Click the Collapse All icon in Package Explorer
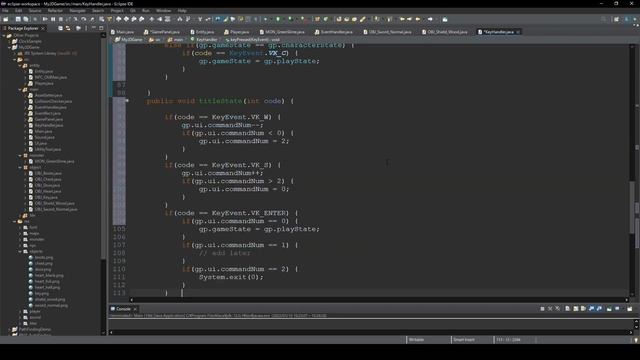This screenshot has width=640, height=360. [60, 28]
